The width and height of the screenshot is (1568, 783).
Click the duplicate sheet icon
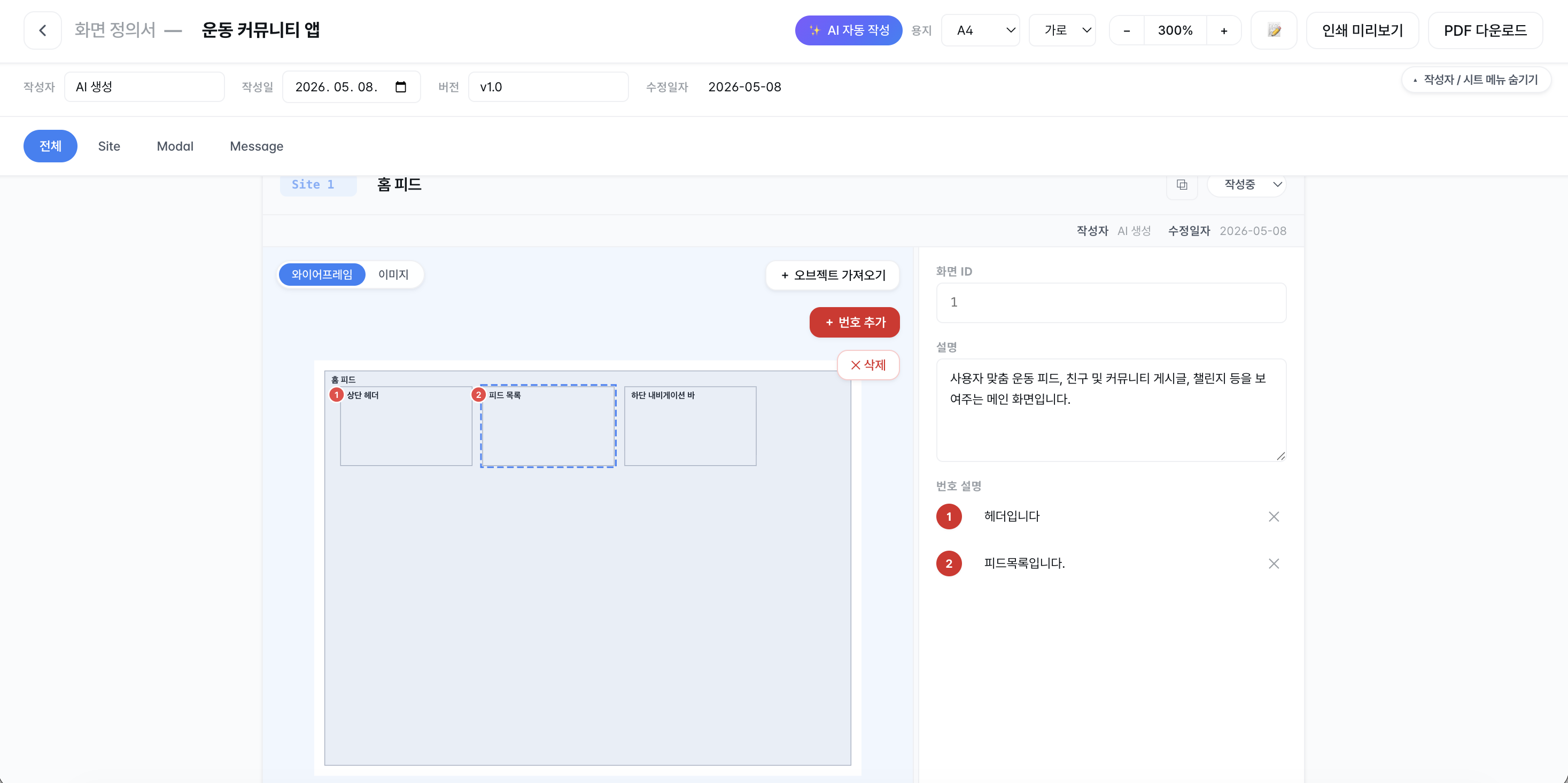click(1182, 184)
